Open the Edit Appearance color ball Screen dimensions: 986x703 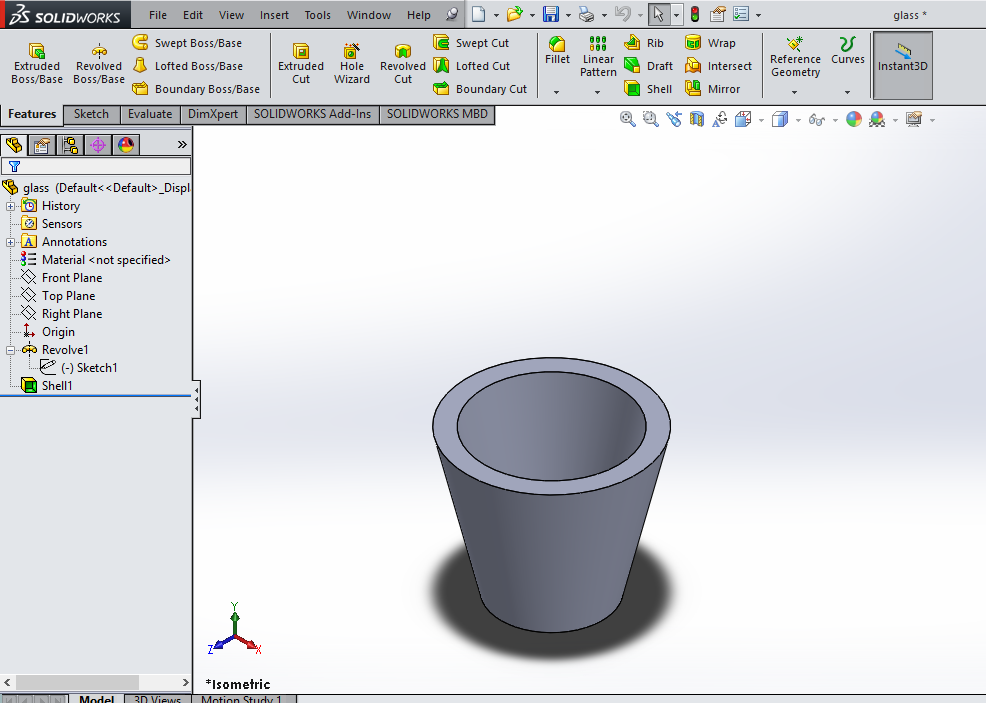point(853,119)
